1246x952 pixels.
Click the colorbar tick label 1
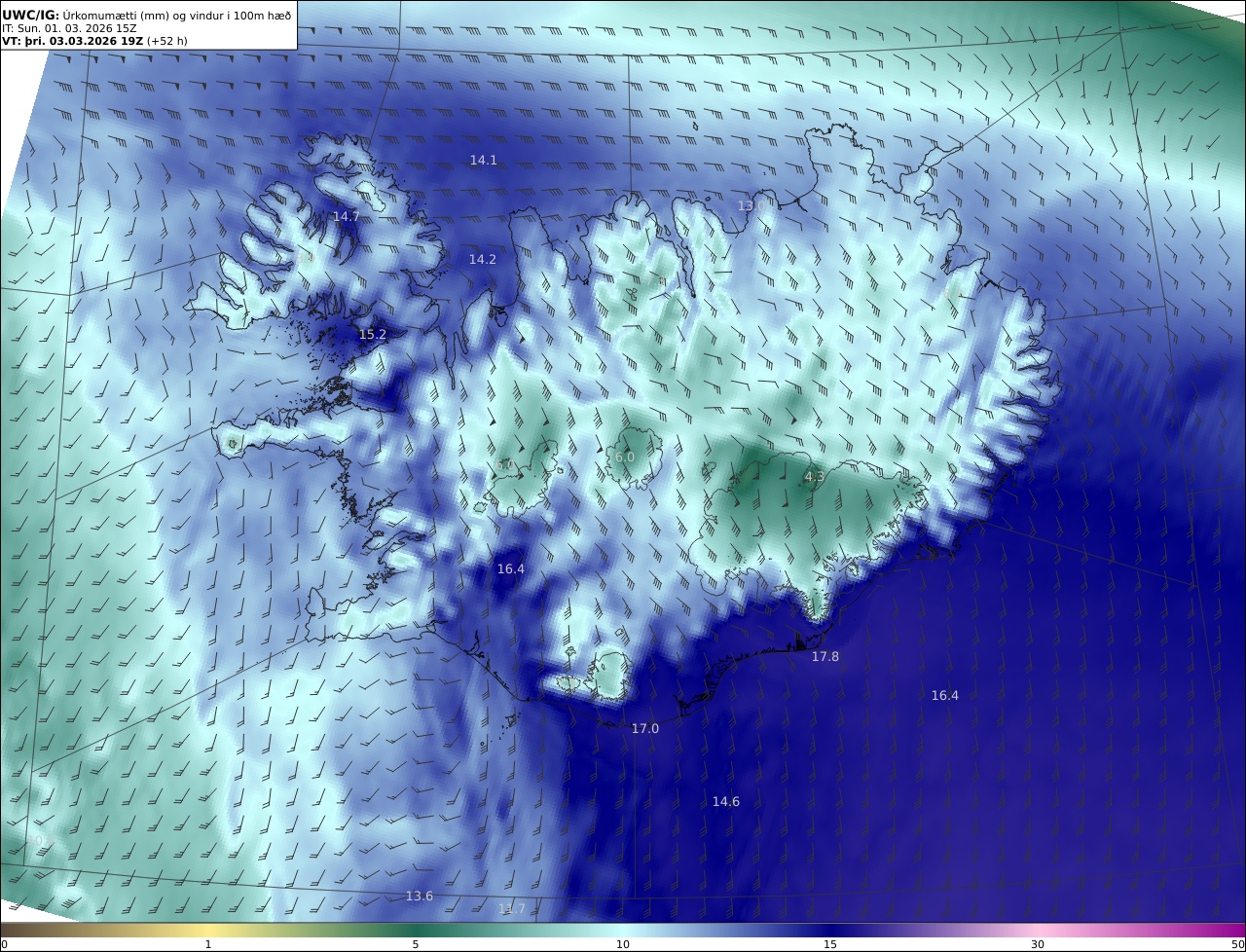208,944
